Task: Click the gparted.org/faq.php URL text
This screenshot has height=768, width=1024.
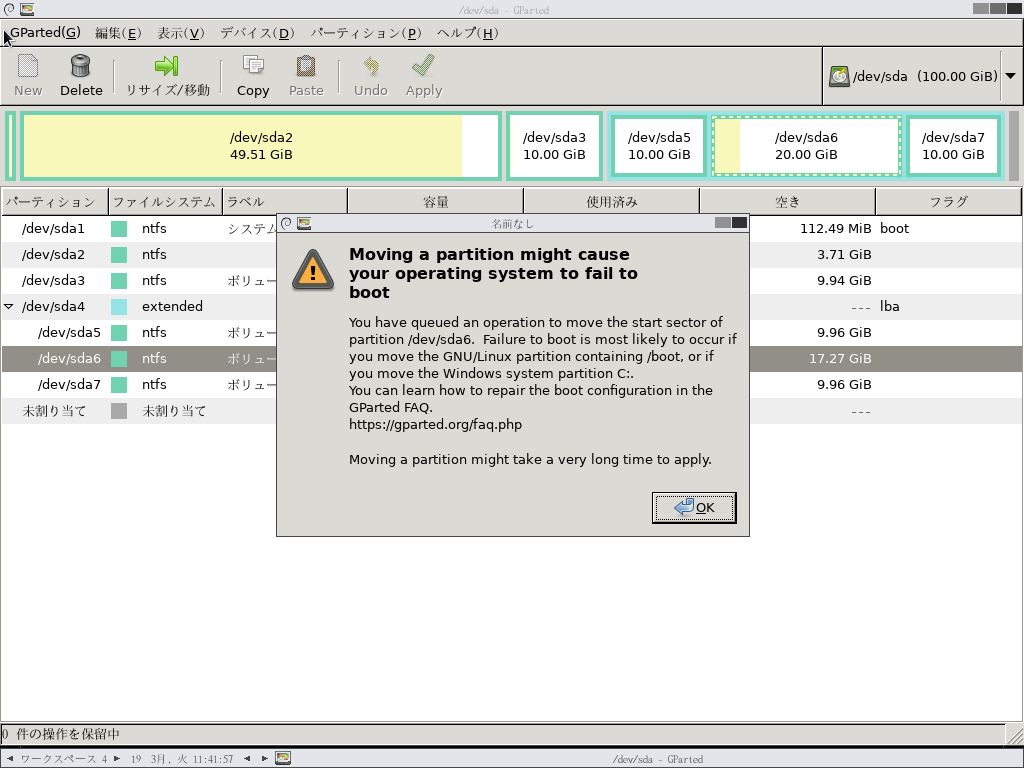Action: point(435,424)
